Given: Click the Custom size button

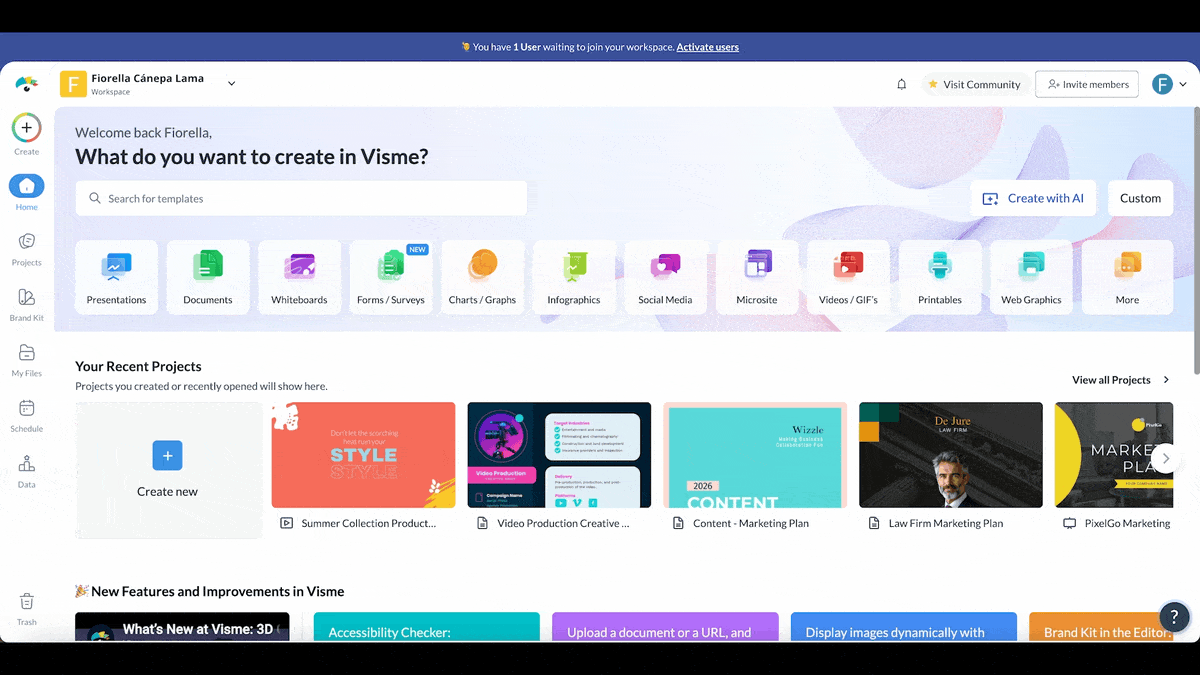Looking at the screenshot, I should coord(1140,198).
